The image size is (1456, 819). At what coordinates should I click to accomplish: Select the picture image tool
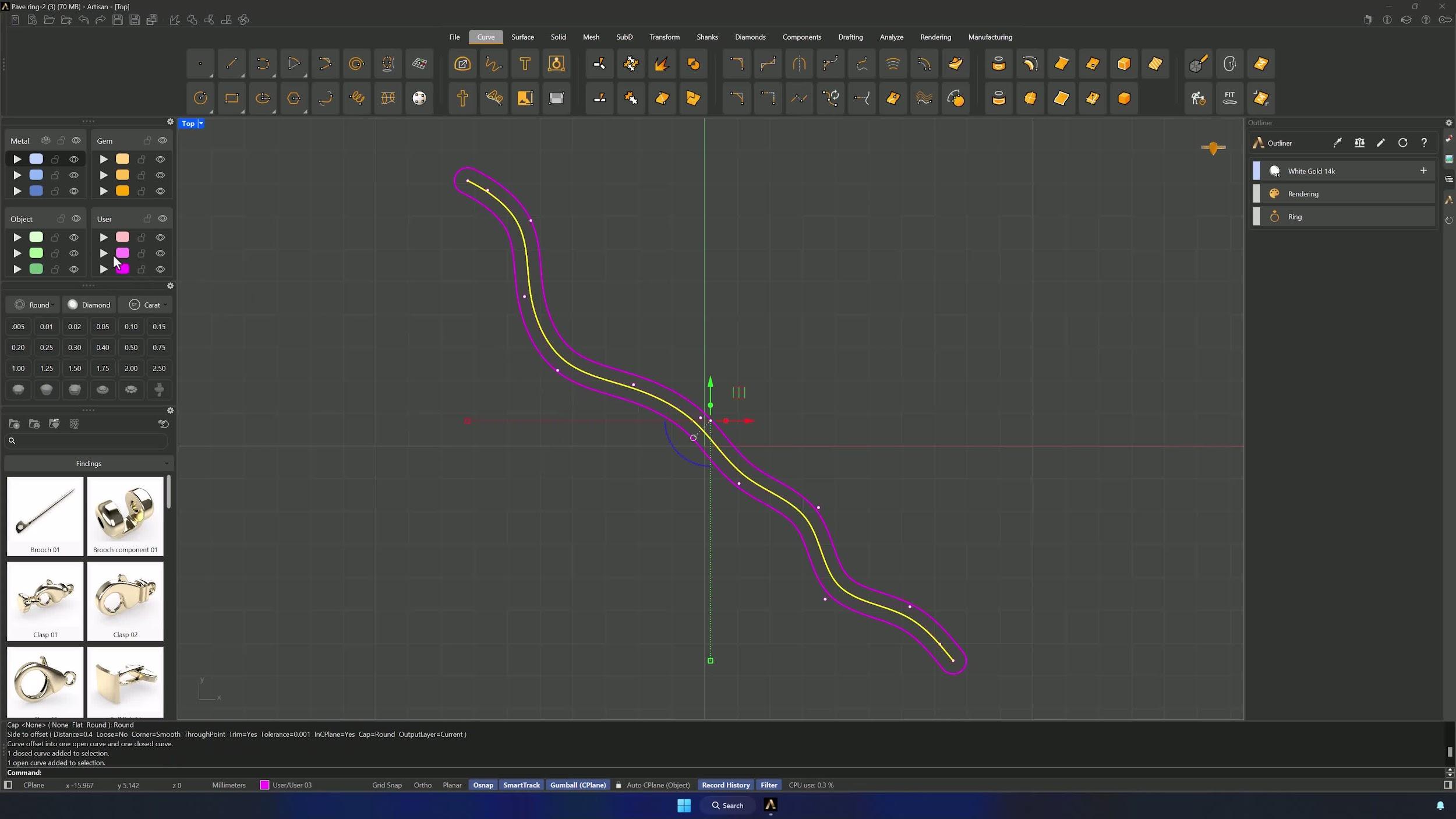525,98
